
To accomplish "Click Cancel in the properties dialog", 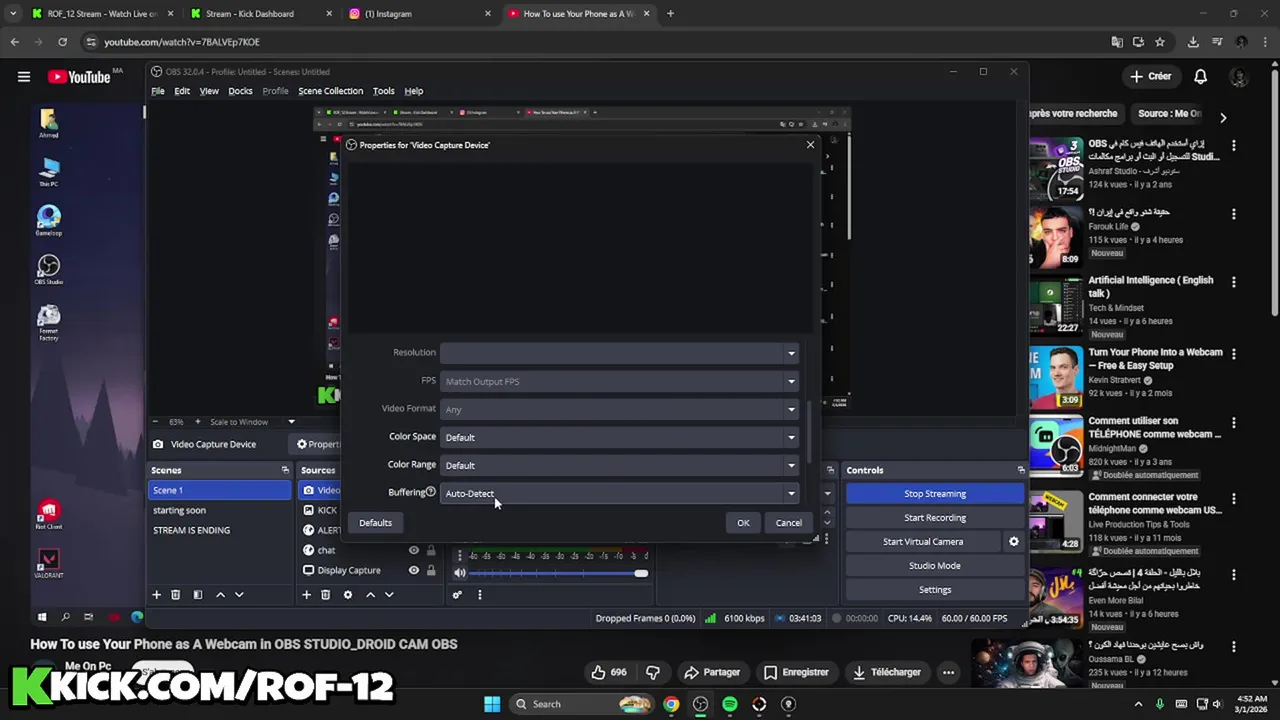I will tap(788, 523).
